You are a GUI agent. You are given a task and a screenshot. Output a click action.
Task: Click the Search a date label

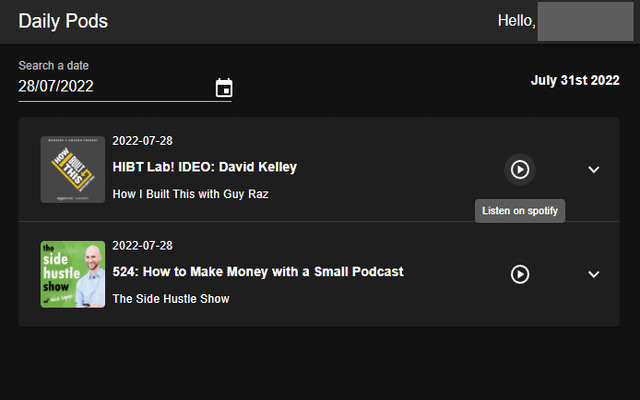53,65
